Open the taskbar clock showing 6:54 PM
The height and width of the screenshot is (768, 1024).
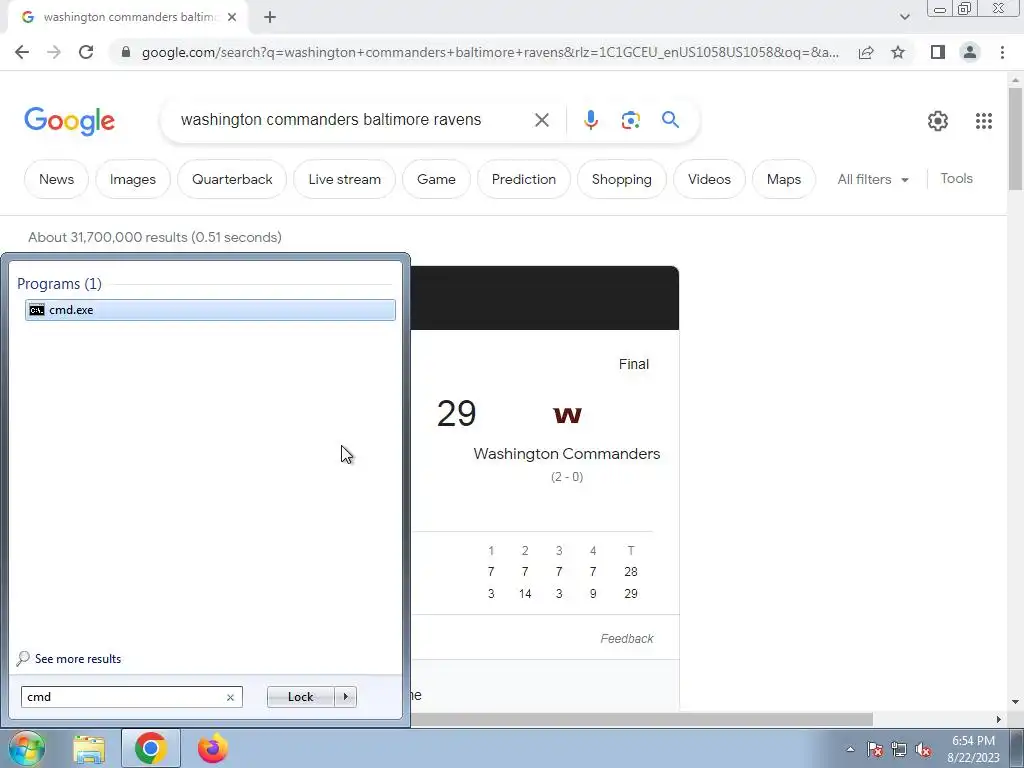[973, 749]
